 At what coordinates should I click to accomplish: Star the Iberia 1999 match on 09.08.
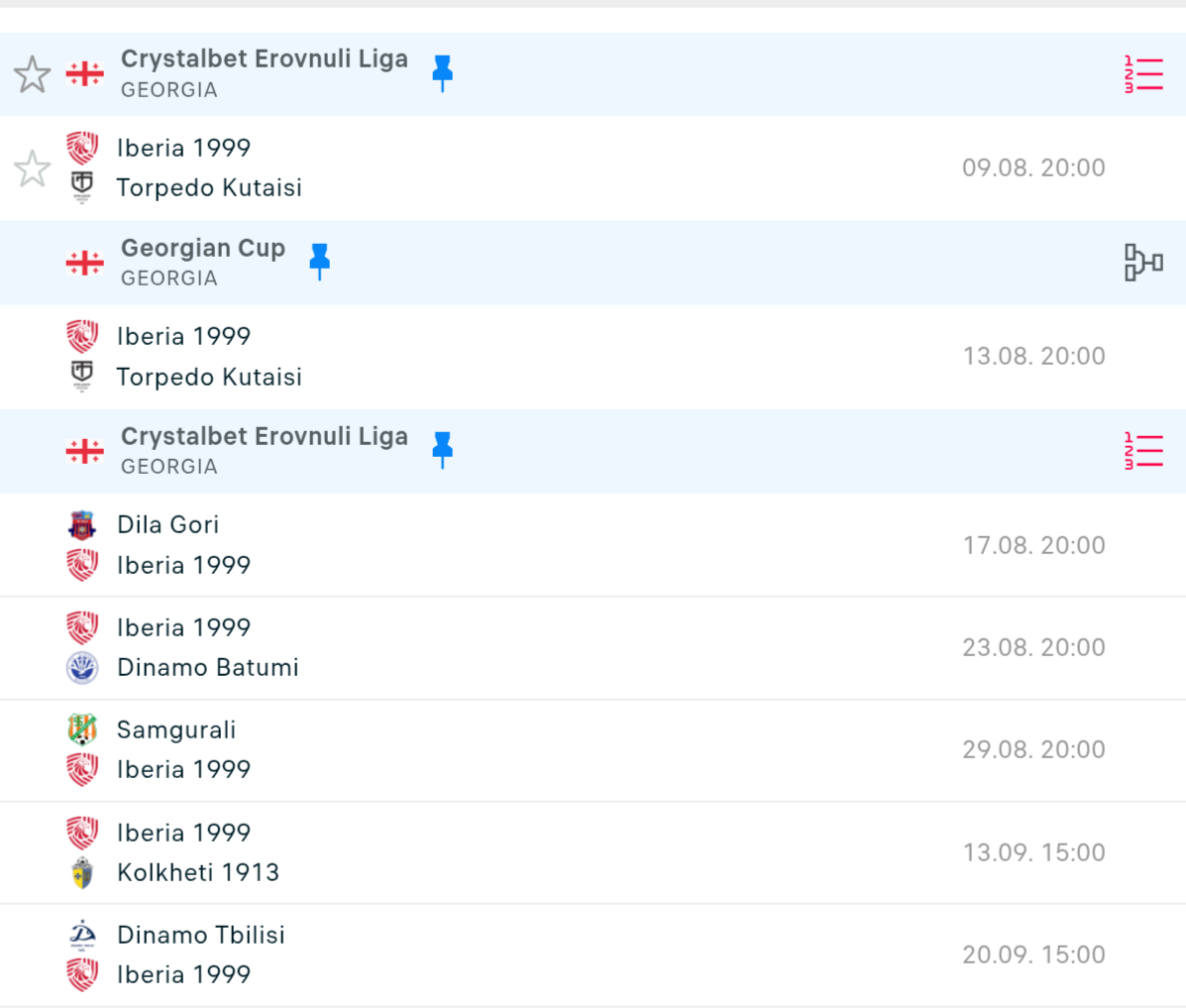pos(32,168)
